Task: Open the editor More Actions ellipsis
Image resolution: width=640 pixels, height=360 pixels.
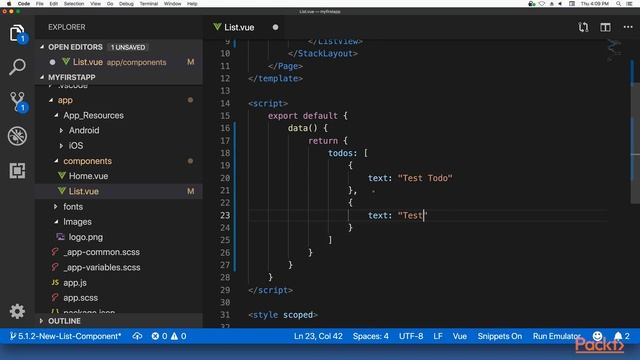Action: (628, 27)
